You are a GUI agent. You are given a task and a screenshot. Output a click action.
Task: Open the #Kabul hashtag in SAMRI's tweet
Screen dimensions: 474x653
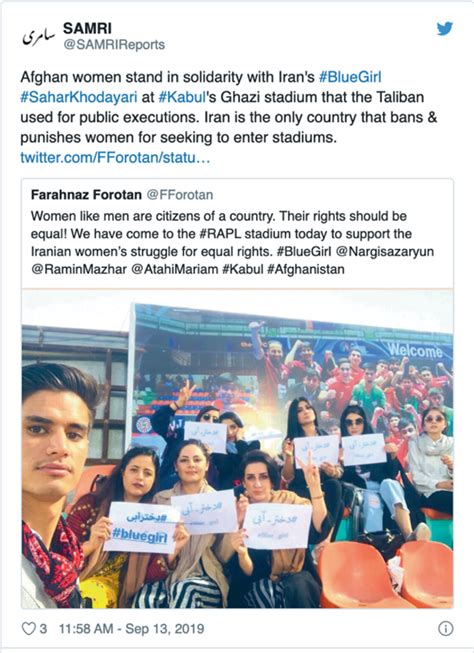click(182, 97)
